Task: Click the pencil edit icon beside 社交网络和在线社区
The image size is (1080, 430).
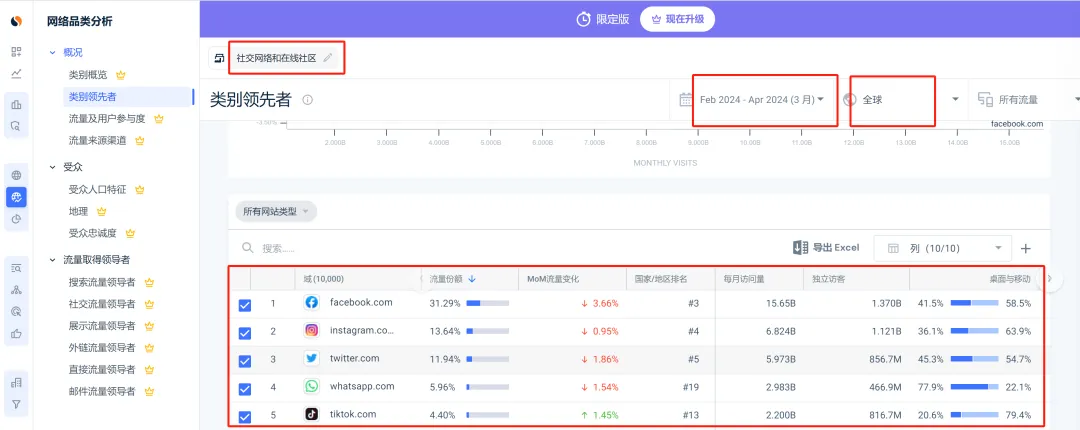Action: click(328, 58)
